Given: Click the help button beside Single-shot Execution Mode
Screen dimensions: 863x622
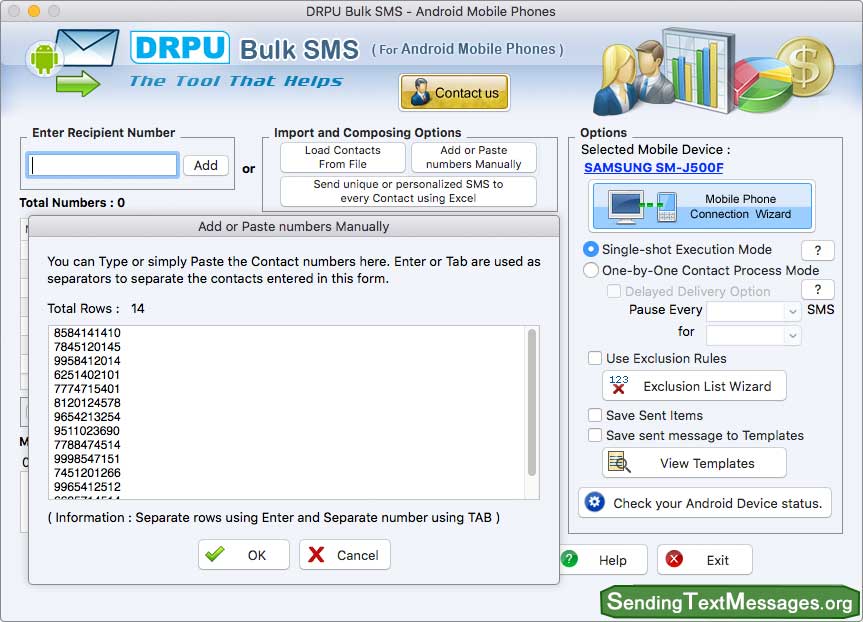Looking at the screenshot, I should point(818,250).
